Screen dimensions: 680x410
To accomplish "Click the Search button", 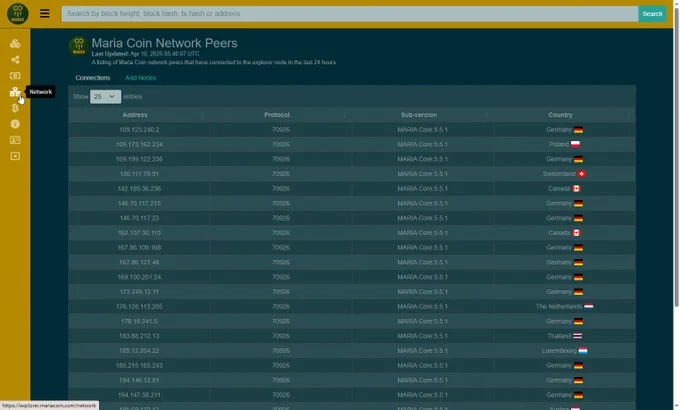I will 652,14.
